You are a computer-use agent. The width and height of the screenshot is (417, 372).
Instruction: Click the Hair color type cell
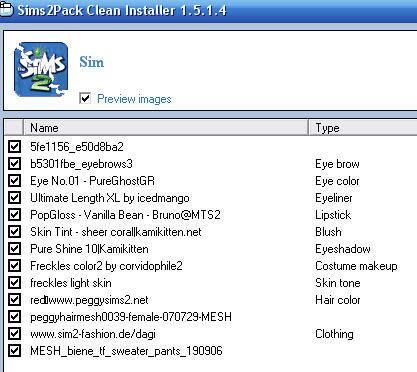click(338, 300)
